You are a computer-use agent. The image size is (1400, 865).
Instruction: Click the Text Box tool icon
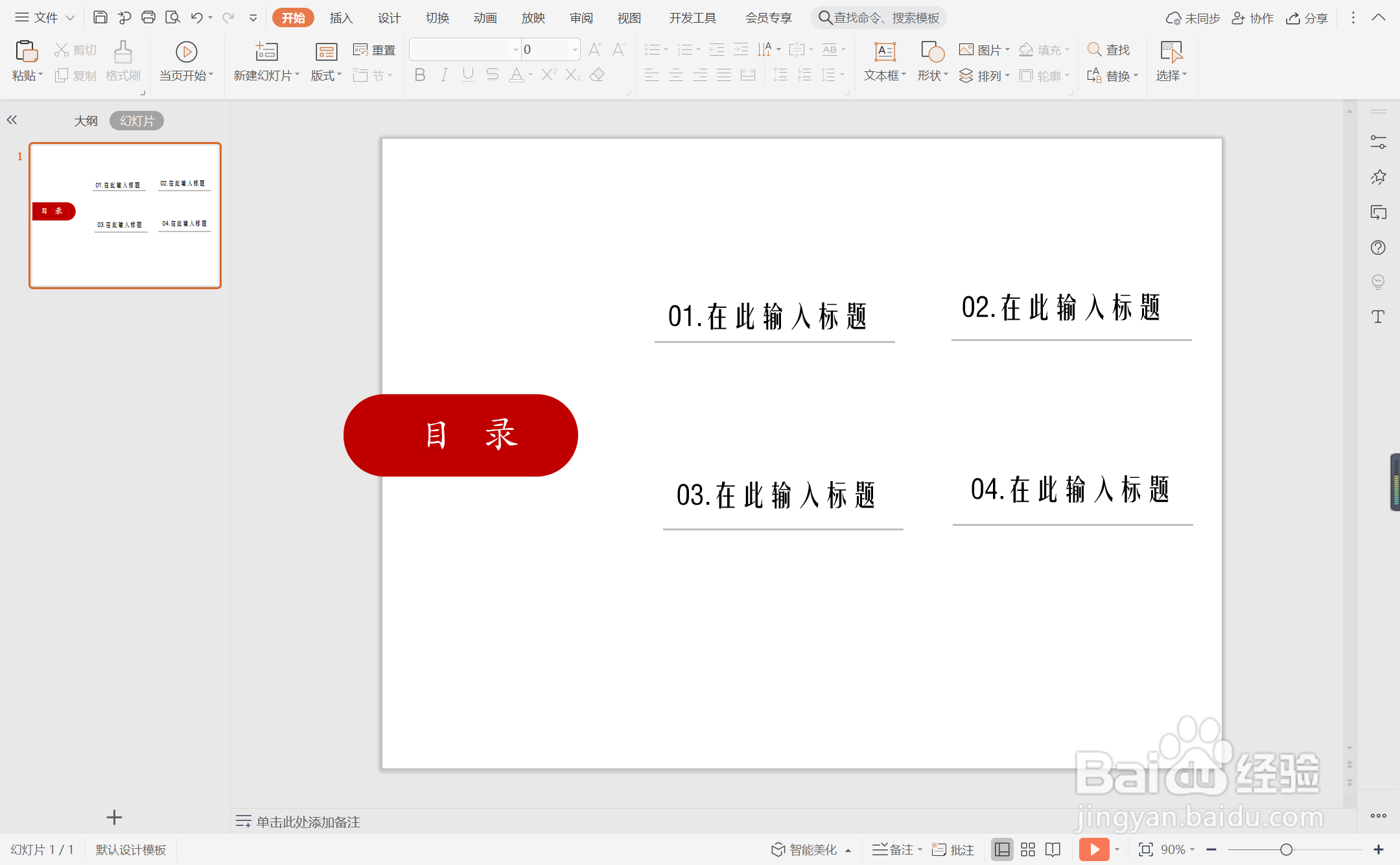885,52
